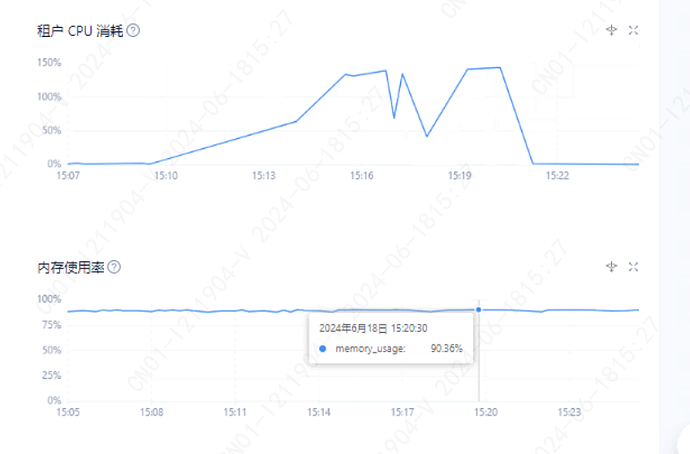The width and height of the screenshot is (690, 454).
Task: Select the 15:22 tick on CPU chart
Action: click(558, 176)
